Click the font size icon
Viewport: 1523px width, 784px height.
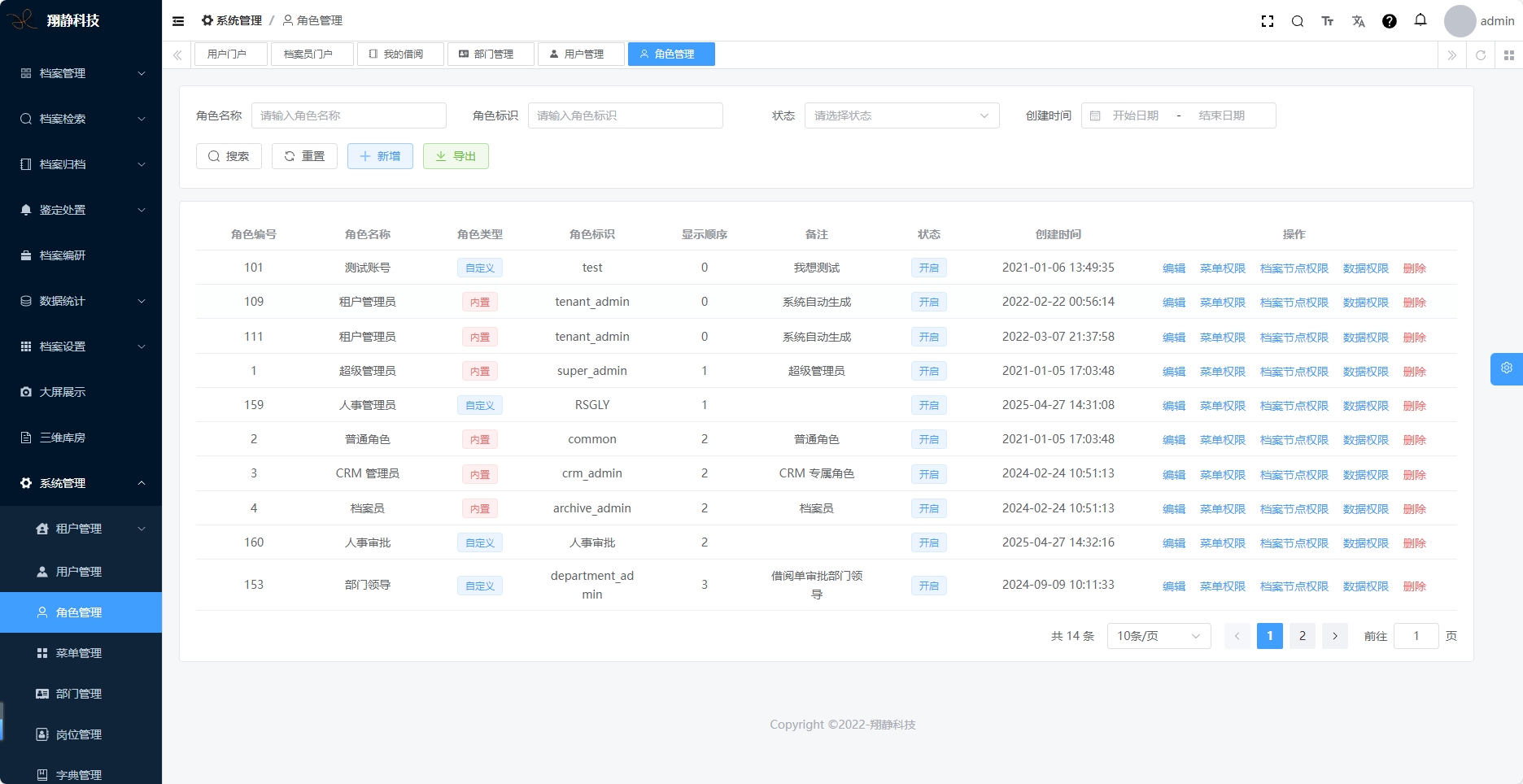(1328, 21)
